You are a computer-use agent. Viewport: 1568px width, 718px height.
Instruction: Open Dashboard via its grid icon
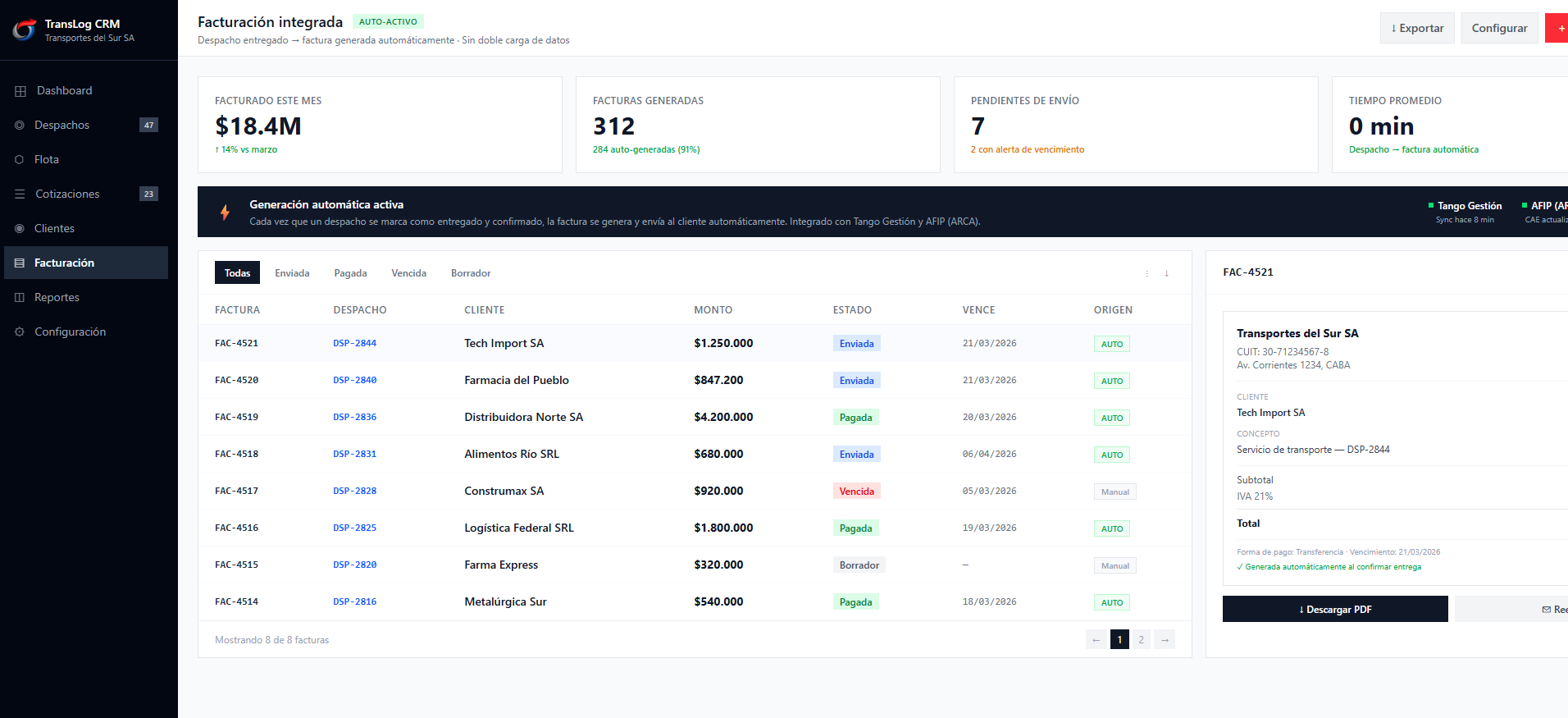click(21, 91)
